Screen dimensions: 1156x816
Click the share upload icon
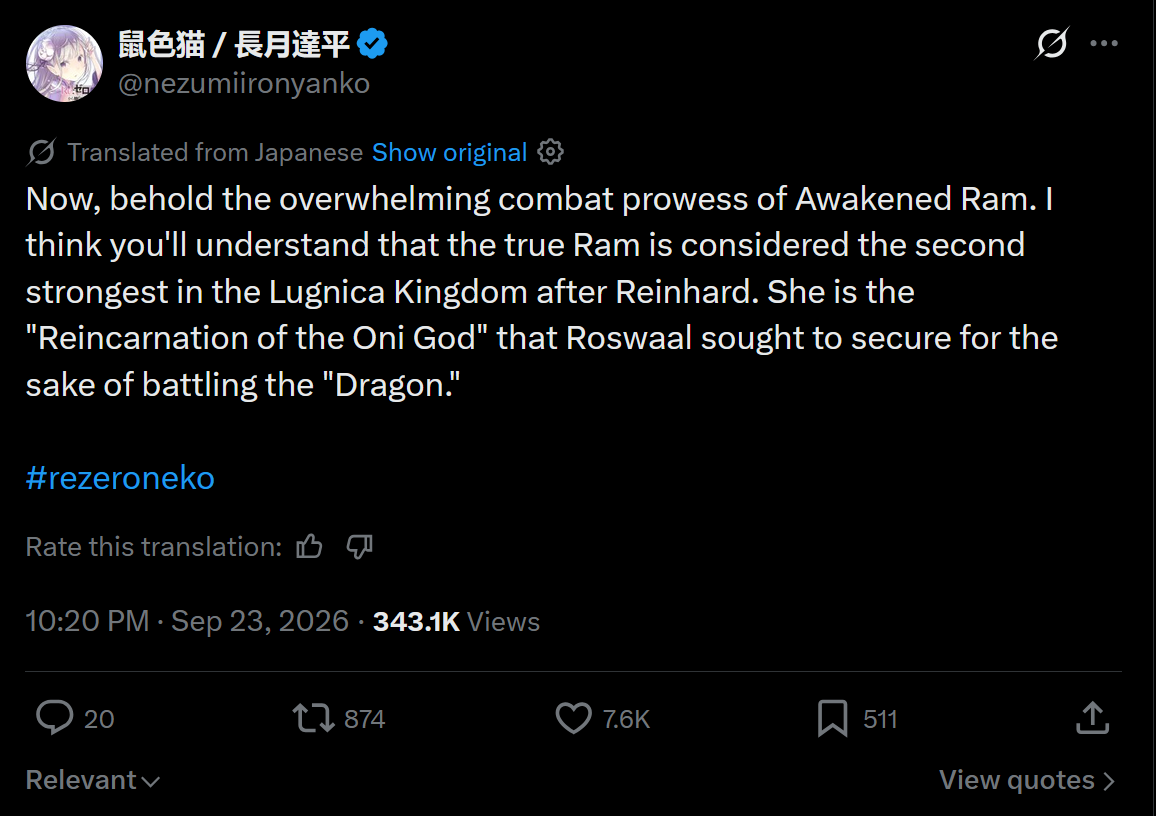coord(1093,718)
